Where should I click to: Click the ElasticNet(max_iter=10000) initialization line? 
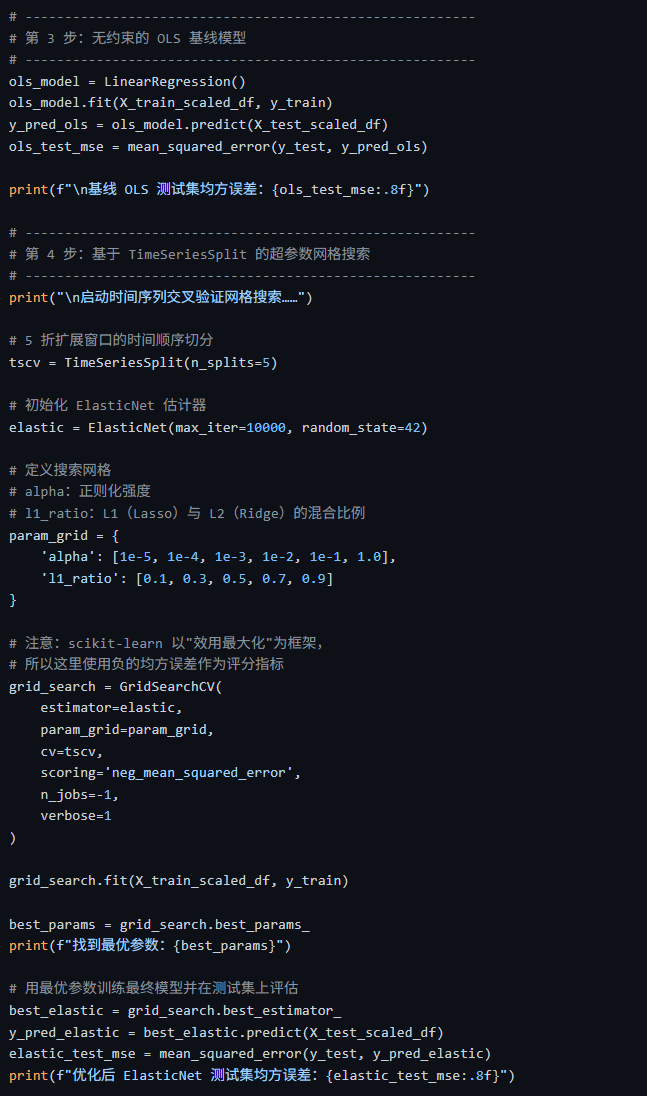[218, 427]
